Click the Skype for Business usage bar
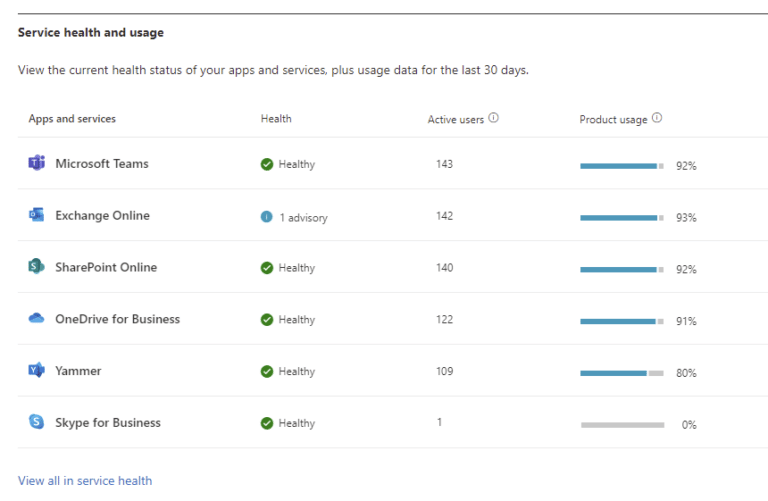 pyautogui.click(x=621, y=425)
